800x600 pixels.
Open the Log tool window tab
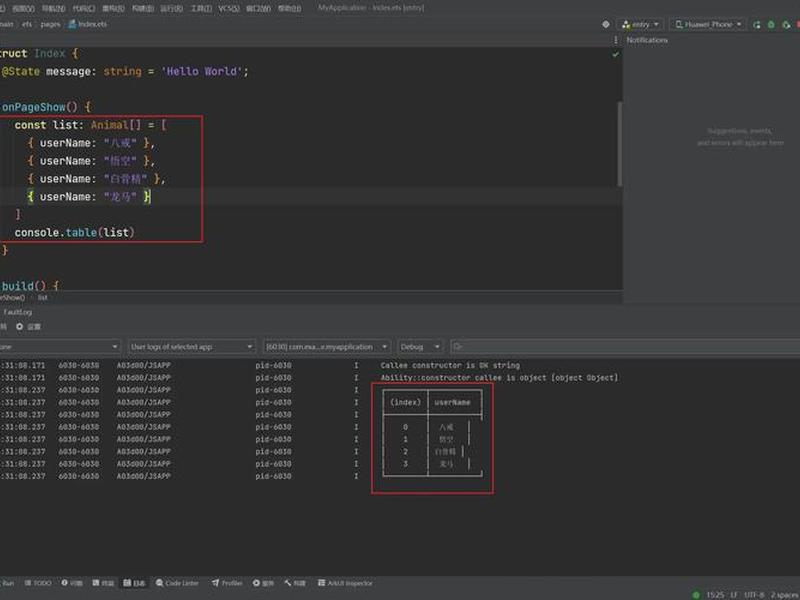point(134,583)
